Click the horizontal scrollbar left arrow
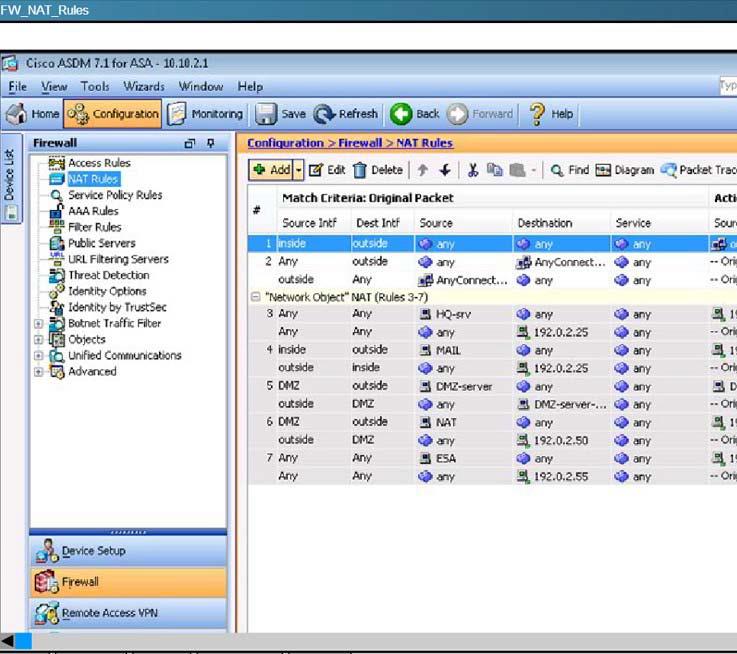The image size is (737, 654). tap(8, 640)
